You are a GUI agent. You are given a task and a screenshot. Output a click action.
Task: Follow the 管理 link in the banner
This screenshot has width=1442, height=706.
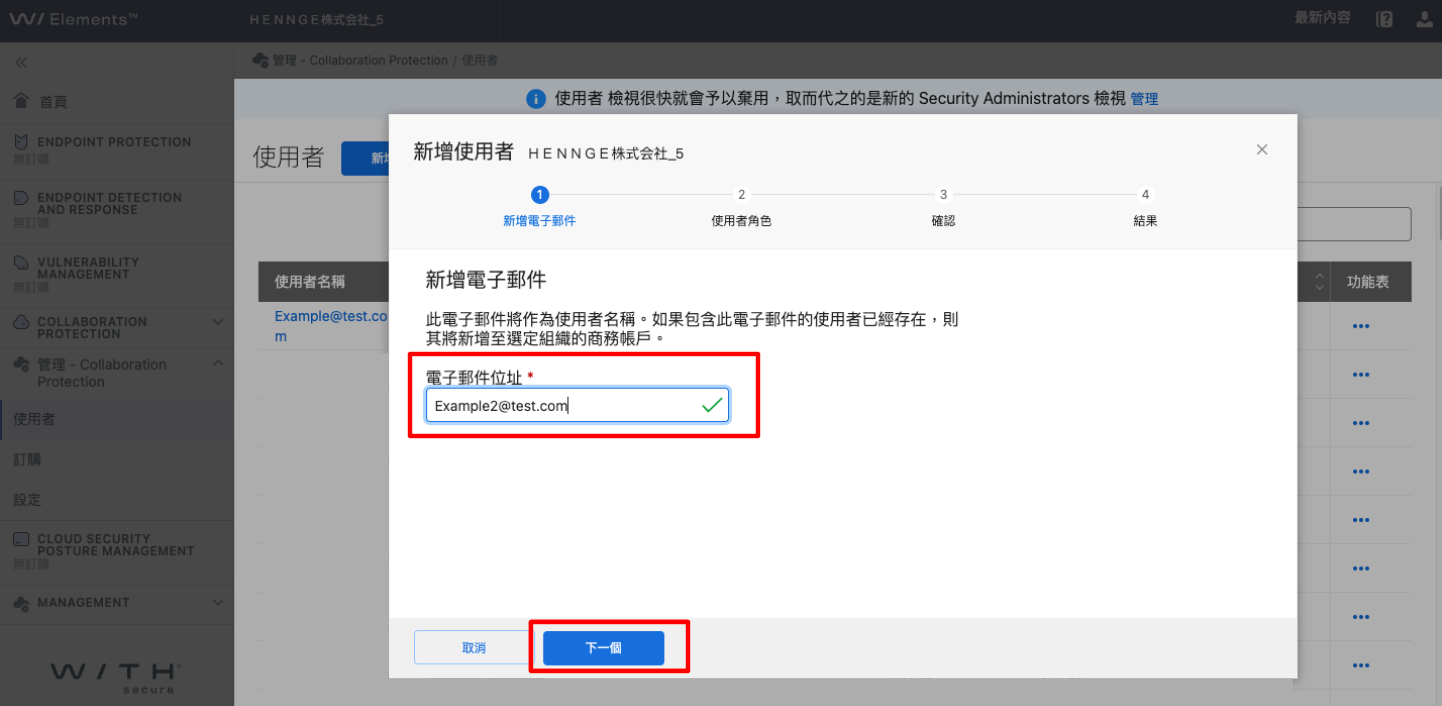pos(1144,99)
